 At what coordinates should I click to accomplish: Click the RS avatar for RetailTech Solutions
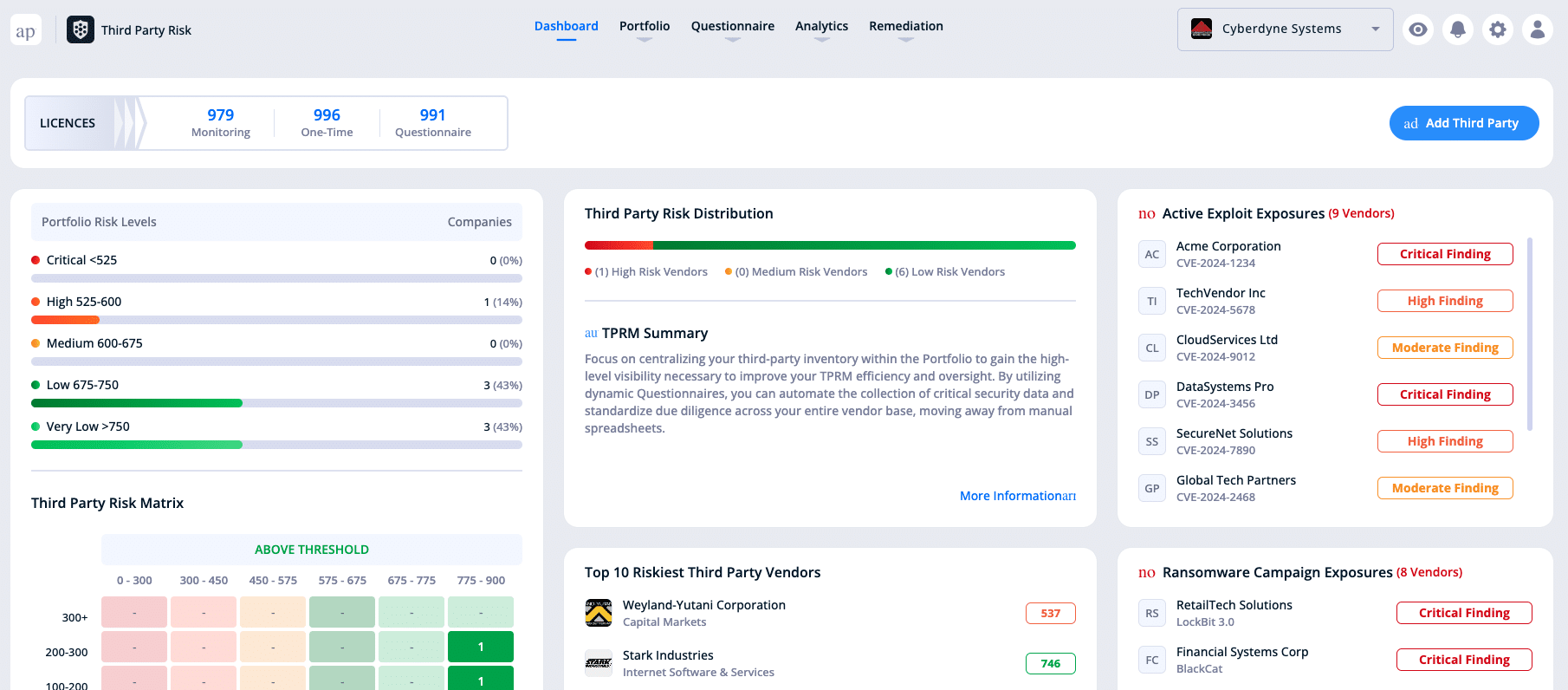pos(1152,613)
